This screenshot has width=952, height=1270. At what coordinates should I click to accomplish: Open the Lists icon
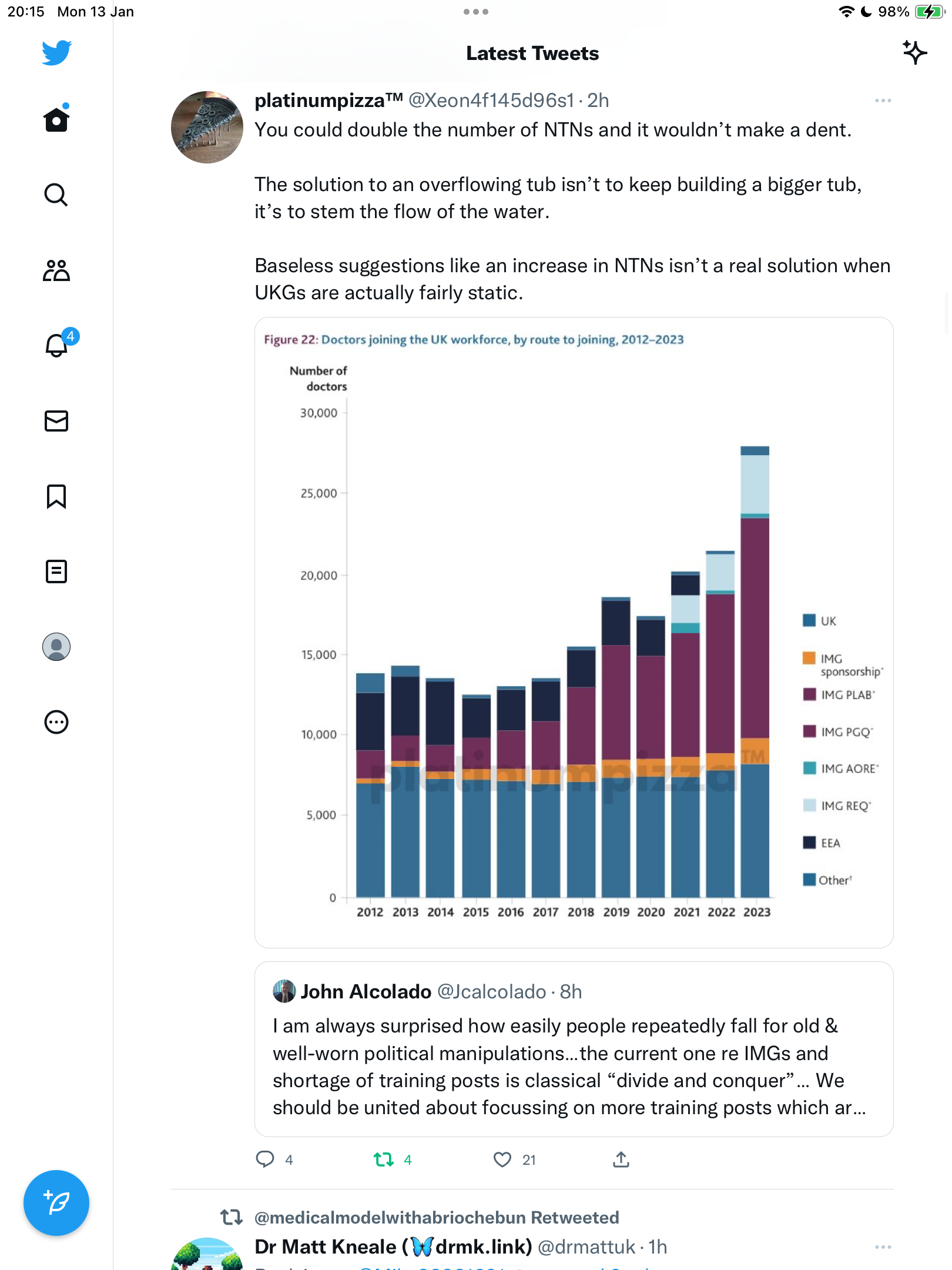pos(56,571)
